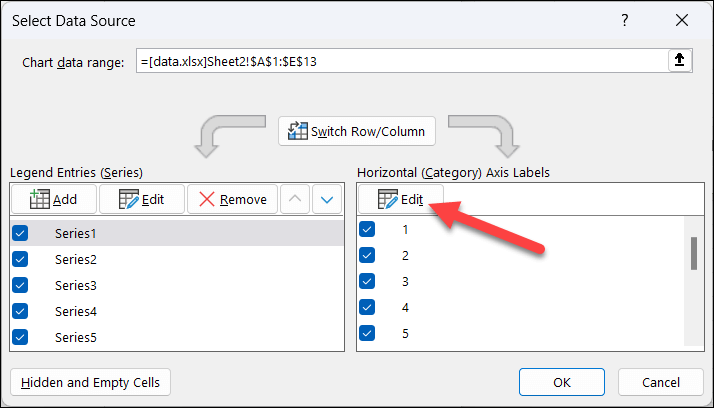The width and height of the screenshot is (714, 408).
Task: Edit the selected legend series
Action: point(142,199)
